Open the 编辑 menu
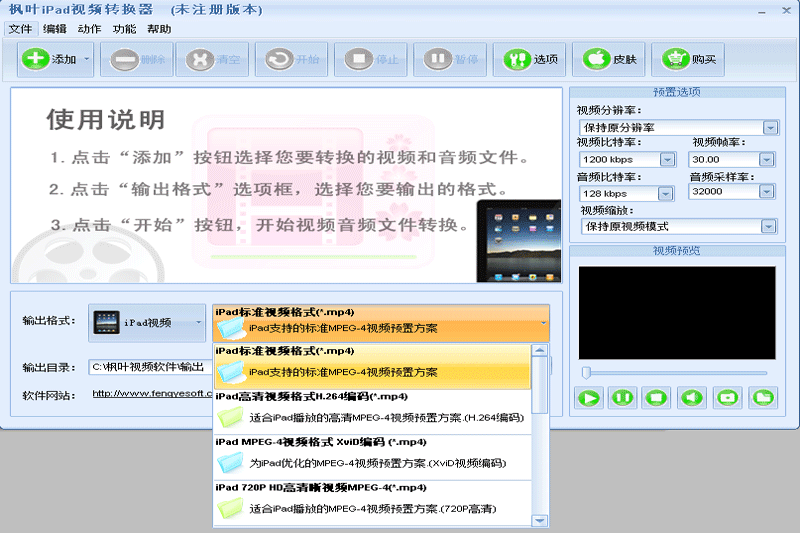 (55, 29)
